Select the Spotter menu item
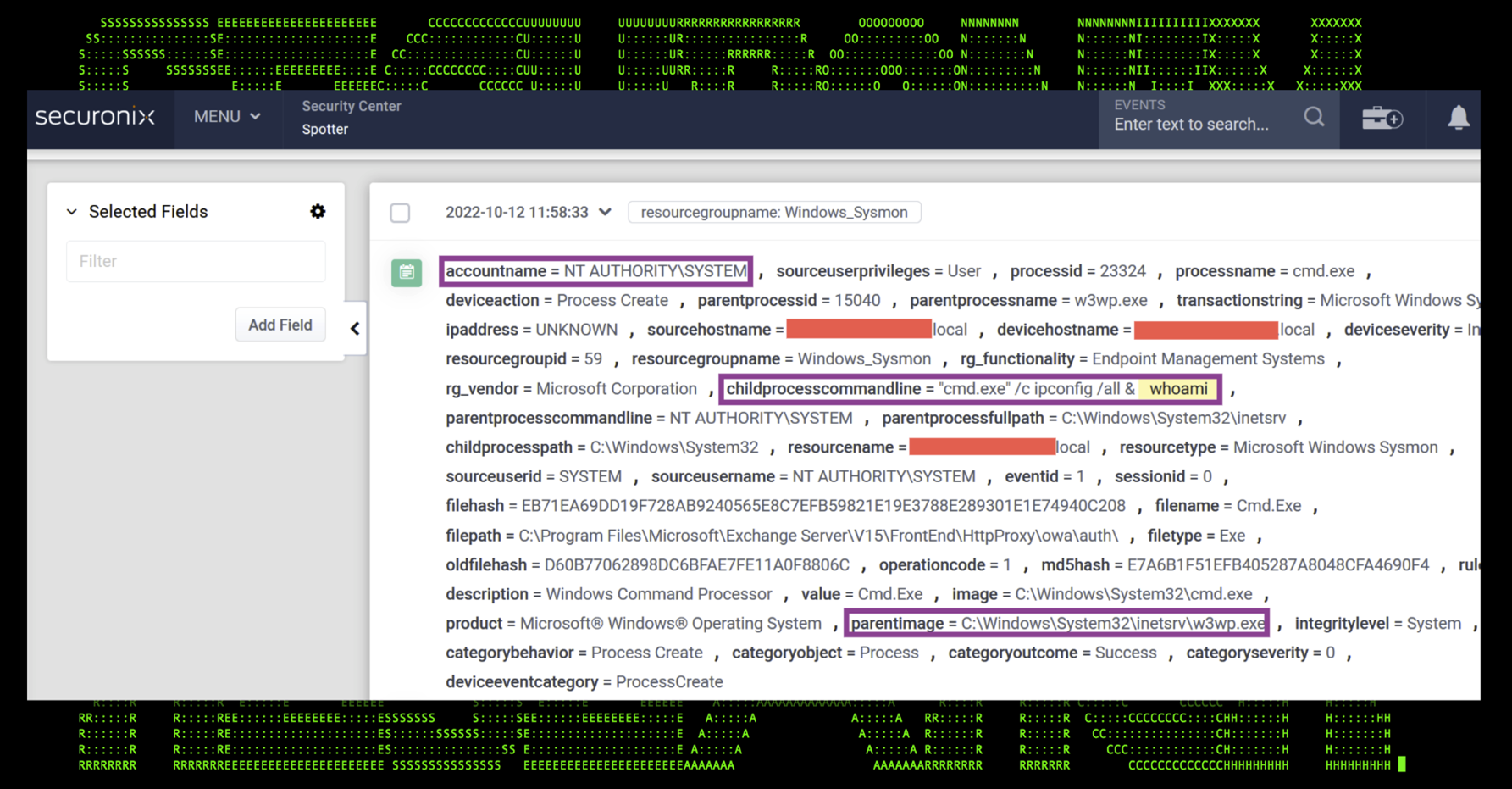 (325, 129)
